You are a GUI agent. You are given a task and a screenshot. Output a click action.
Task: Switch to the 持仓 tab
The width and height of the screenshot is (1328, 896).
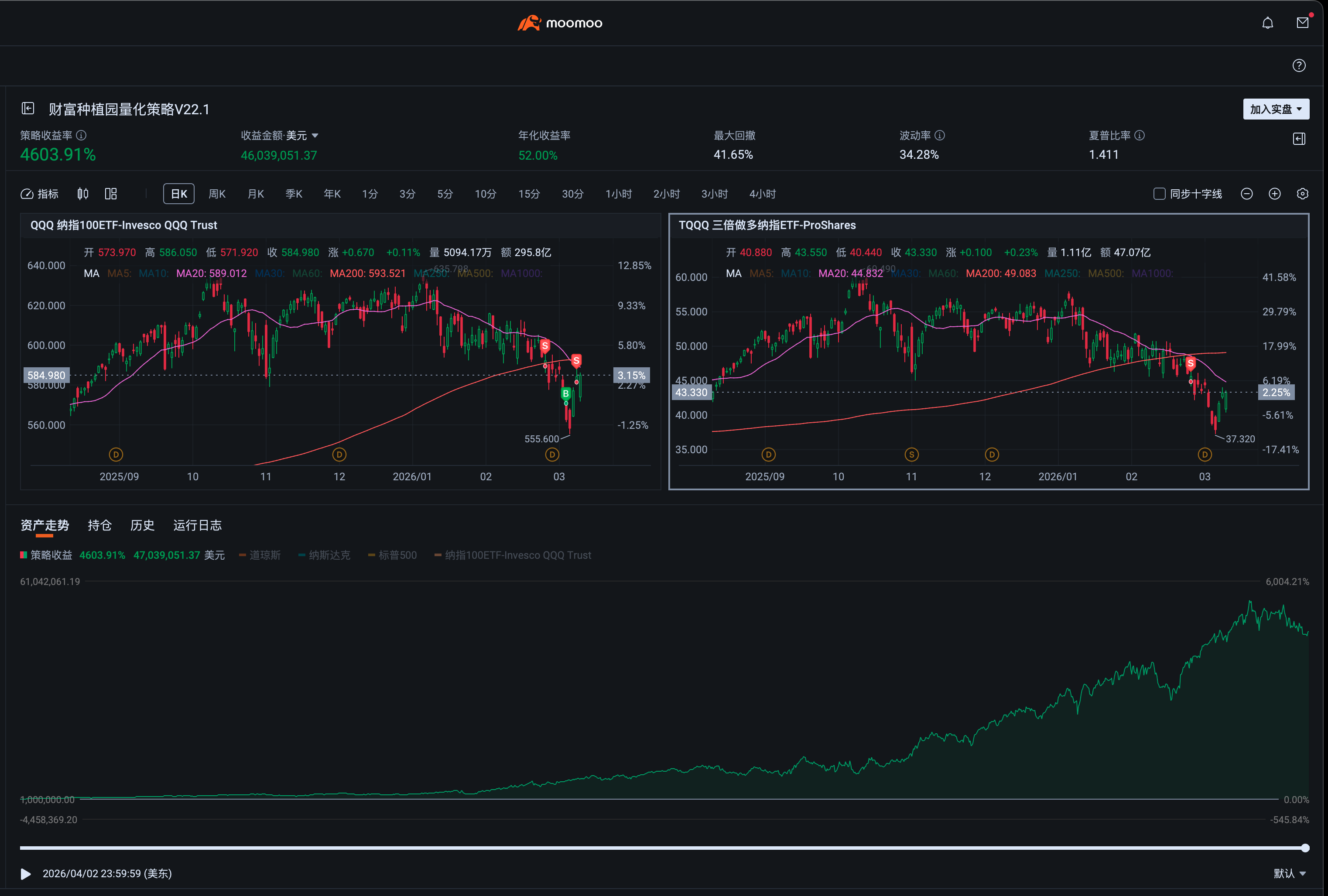(99, 526)
